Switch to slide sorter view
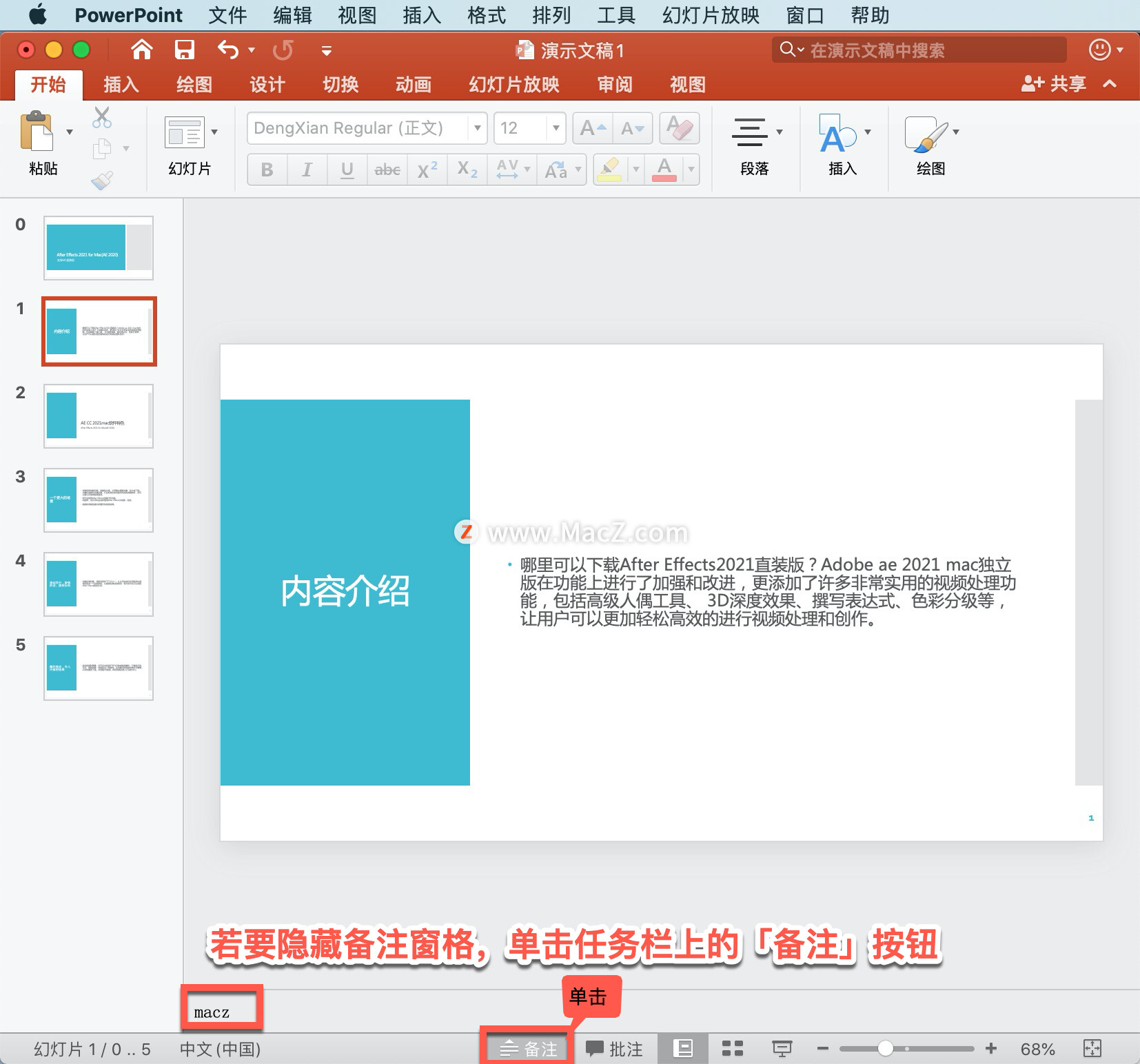The width and height of the screenshot is (1140, 1064). (732, 1049)
